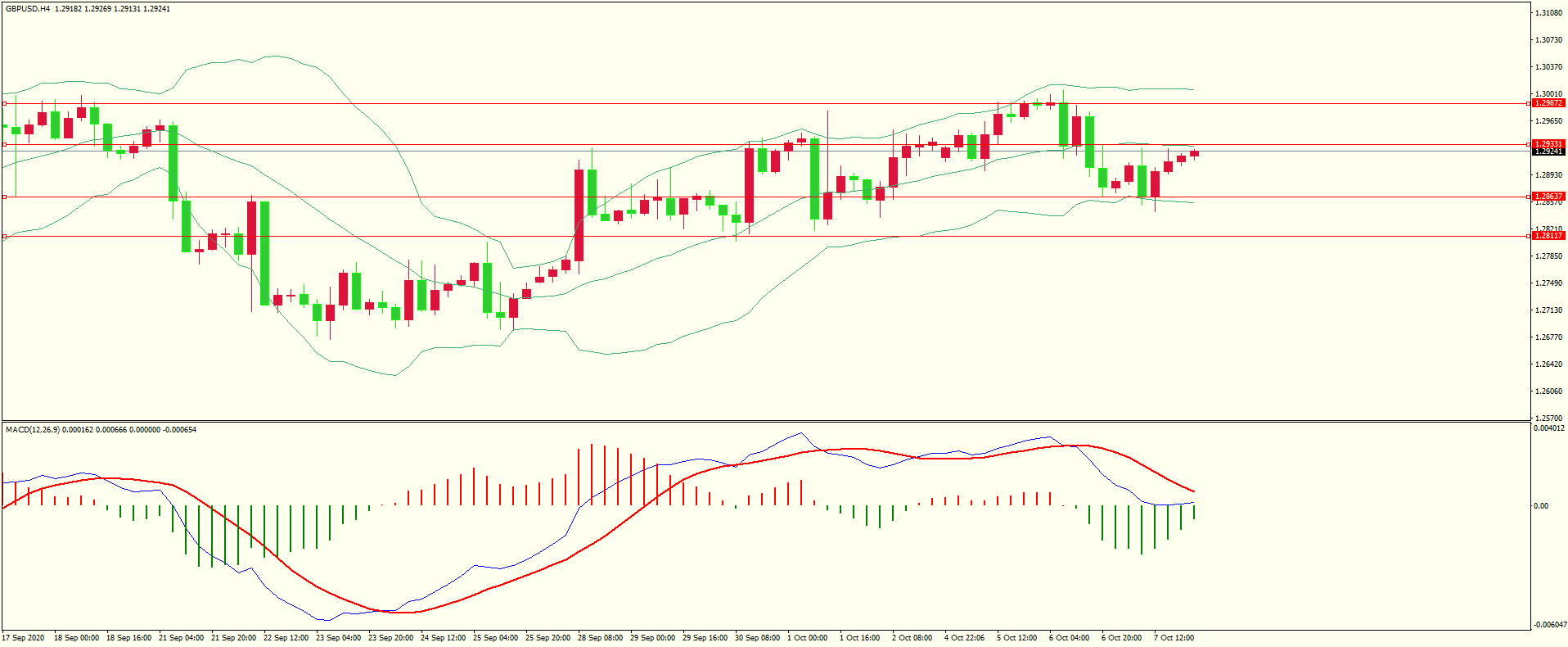This screenshot has width=1568, height=647.
Task: Click the 1.31080 price scale label
Action: [1548, 13]
